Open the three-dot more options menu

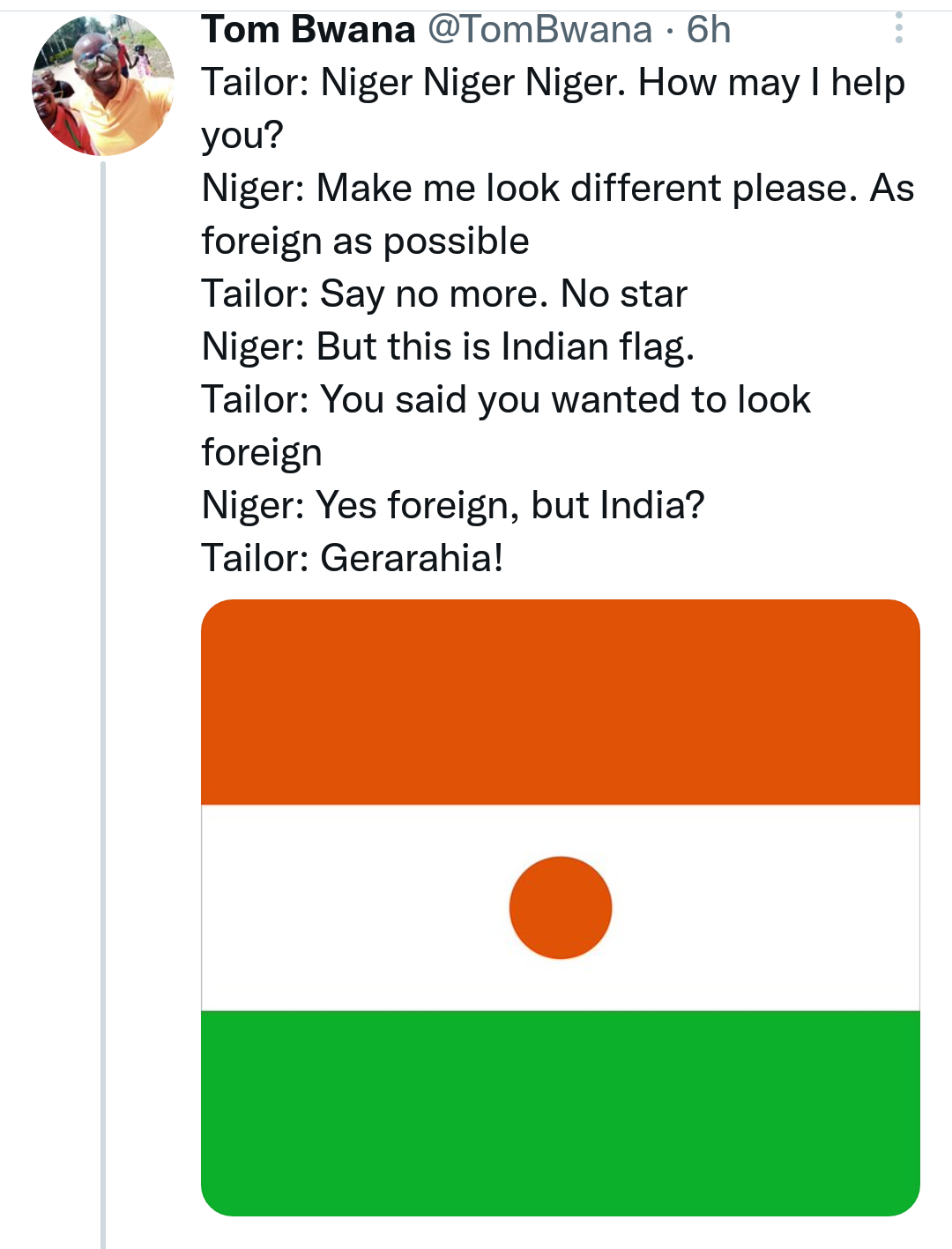(898, 28)
